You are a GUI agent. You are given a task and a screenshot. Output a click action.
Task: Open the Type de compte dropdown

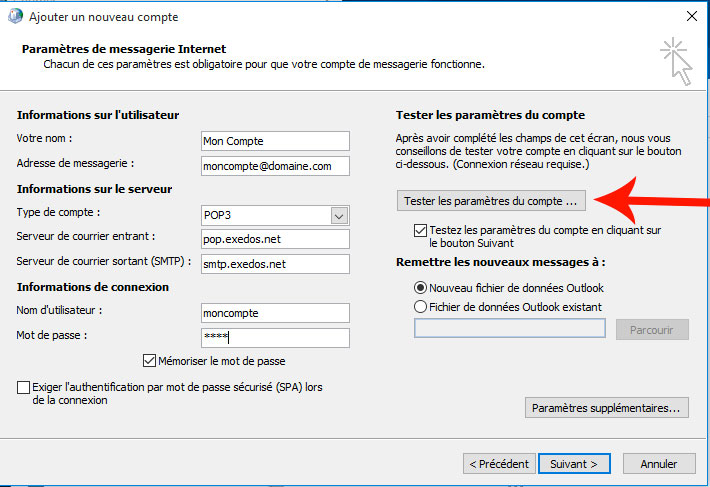tap(340, 215)
